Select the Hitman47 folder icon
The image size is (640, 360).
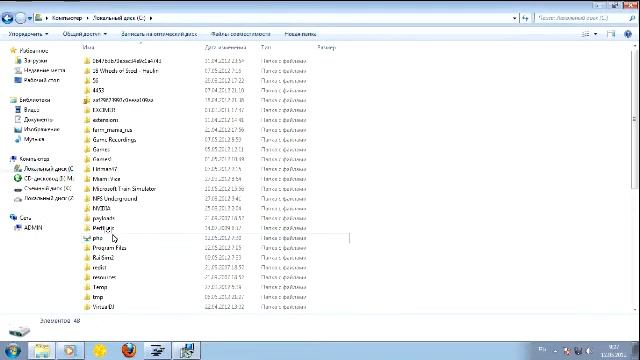(x=87, y=169)
